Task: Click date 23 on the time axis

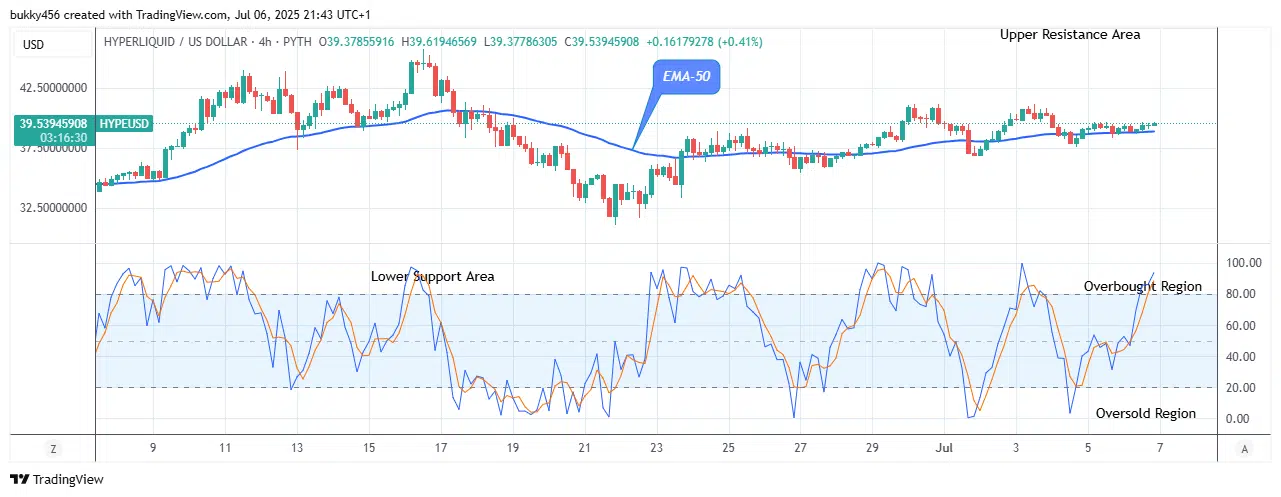Action: 656,449
